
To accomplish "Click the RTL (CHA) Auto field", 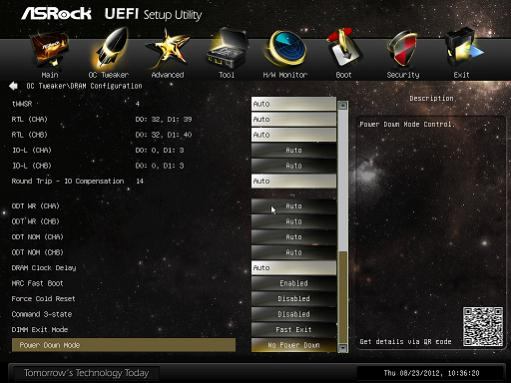I will pyautogui.click(x=294, y=119).
